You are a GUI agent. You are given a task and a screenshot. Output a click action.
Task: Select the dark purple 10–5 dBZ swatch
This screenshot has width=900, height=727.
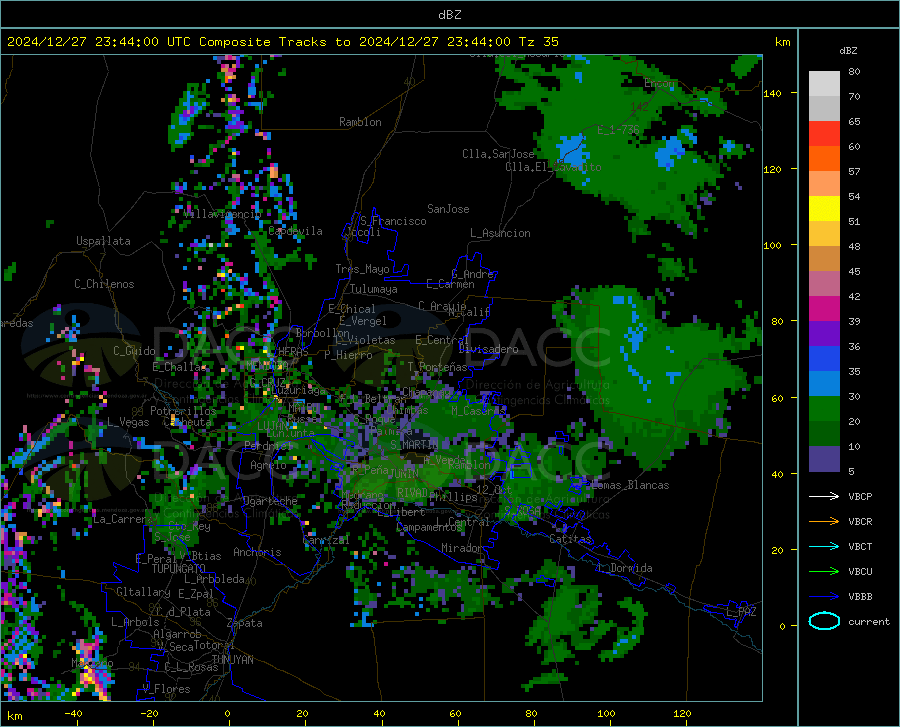pyautogui.click(x=824, y=459)
